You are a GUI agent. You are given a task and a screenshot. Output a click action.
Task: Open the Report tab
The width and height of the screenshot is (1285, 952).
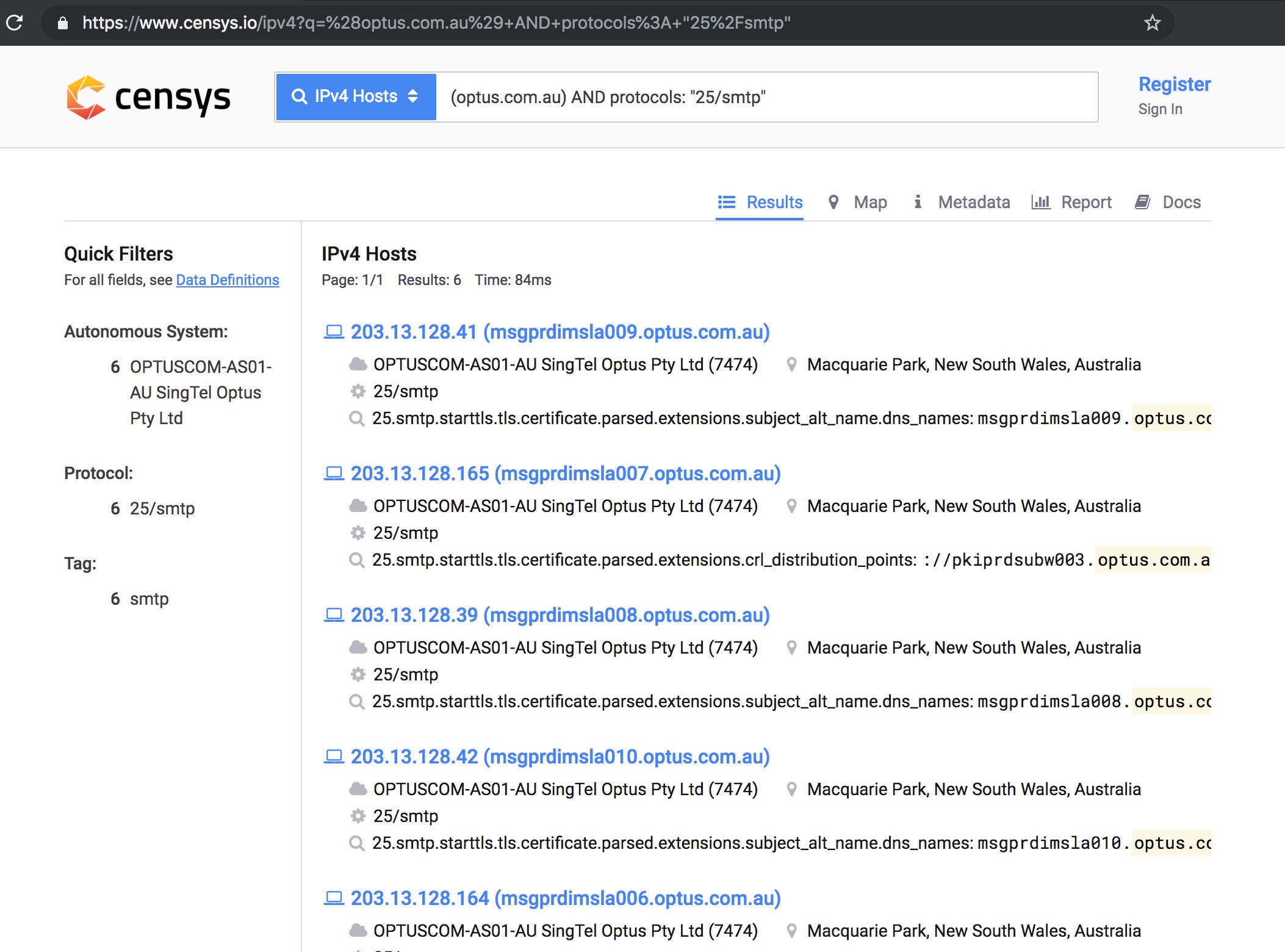coord(1071,202)
